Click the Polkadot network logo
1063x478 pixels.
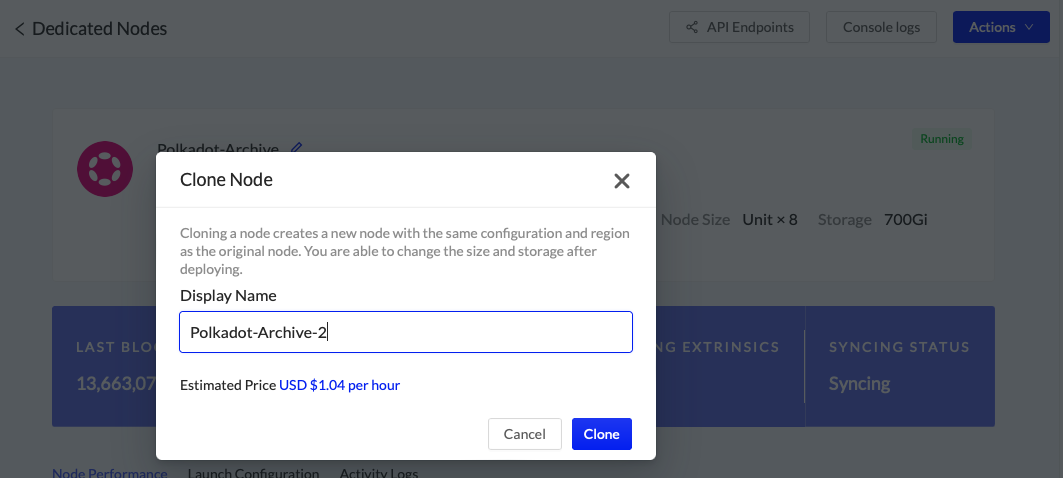coord(105,167)
